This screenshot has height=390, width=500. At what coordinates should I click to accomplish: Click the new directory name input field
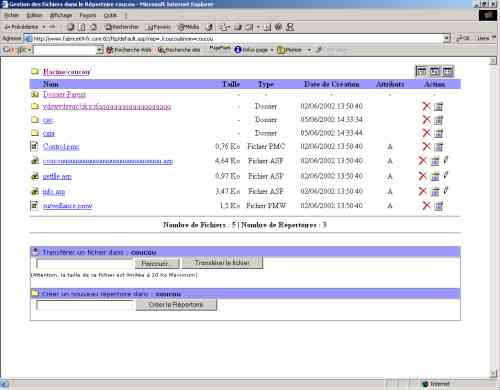84,305
